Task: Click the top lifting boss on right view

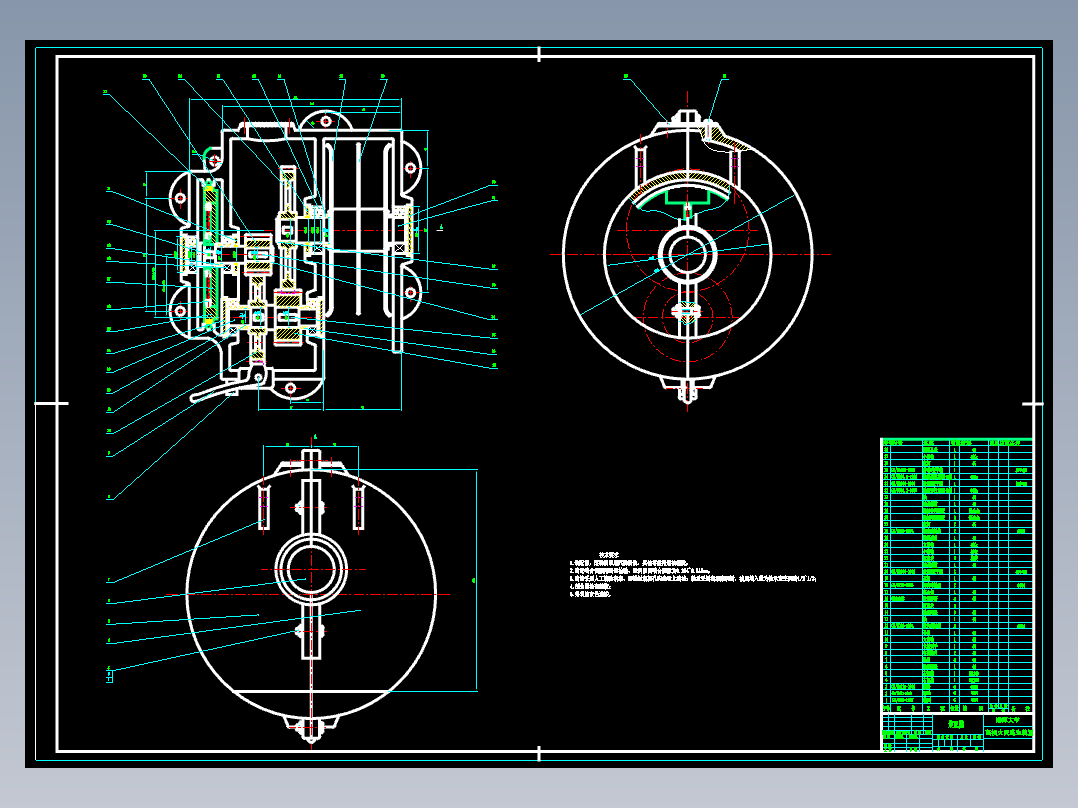Action: point(688,117)
